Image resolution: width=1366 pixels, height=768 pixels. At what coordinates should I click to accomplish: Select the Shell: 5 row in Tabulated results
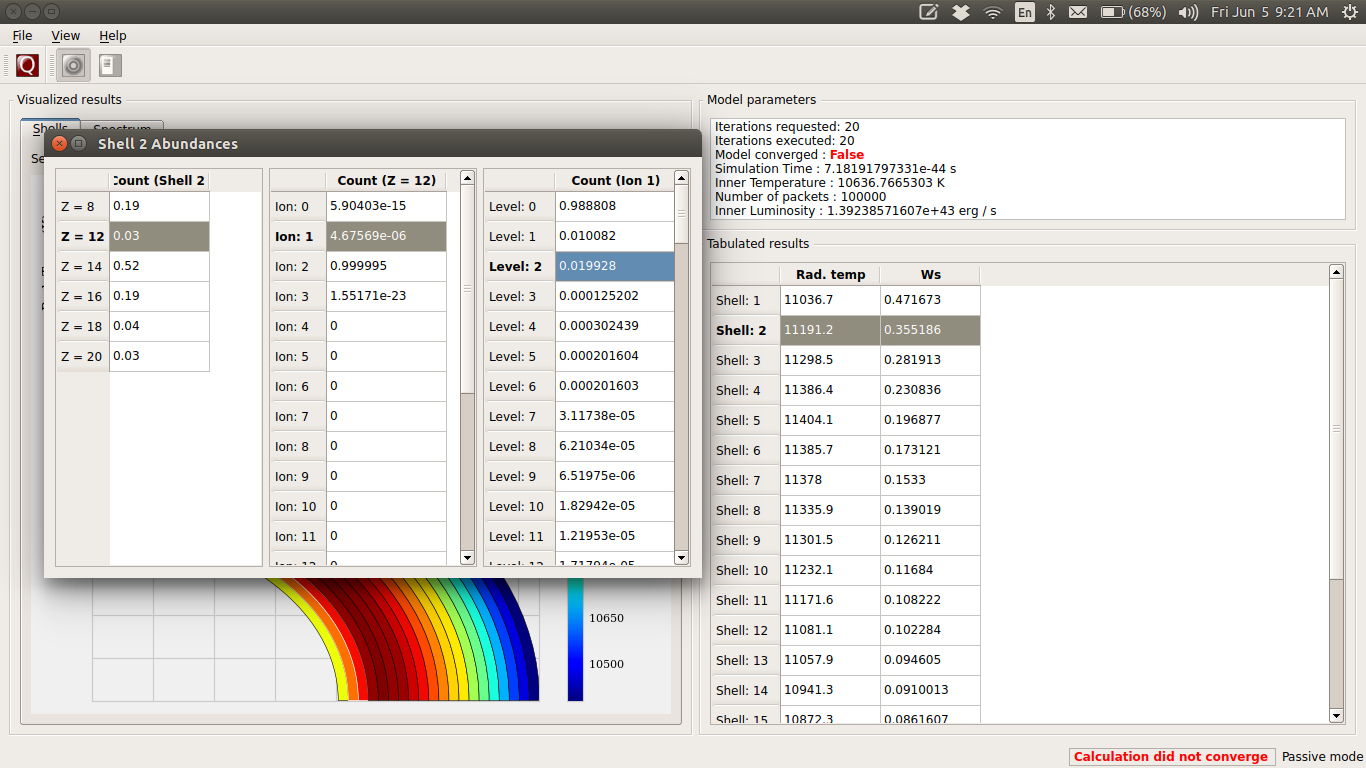coord(743,420)
